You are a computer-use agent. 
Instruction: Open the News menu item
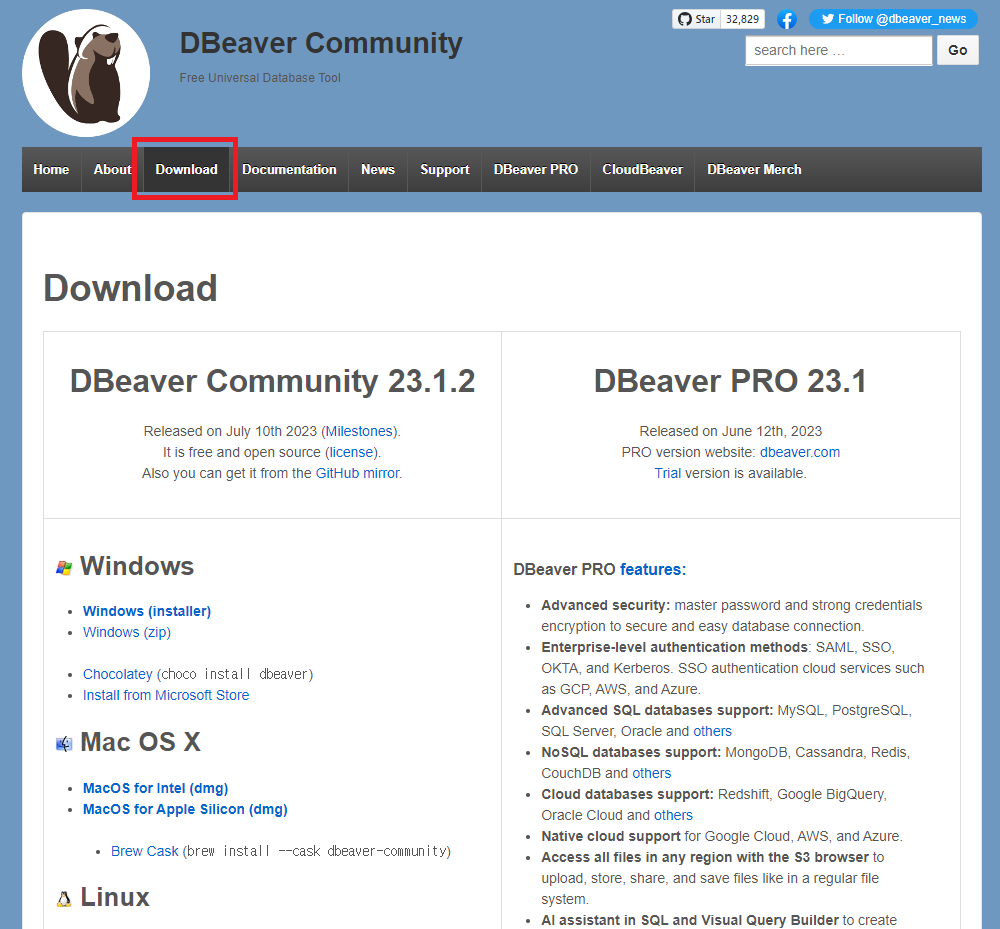[378, 170]
